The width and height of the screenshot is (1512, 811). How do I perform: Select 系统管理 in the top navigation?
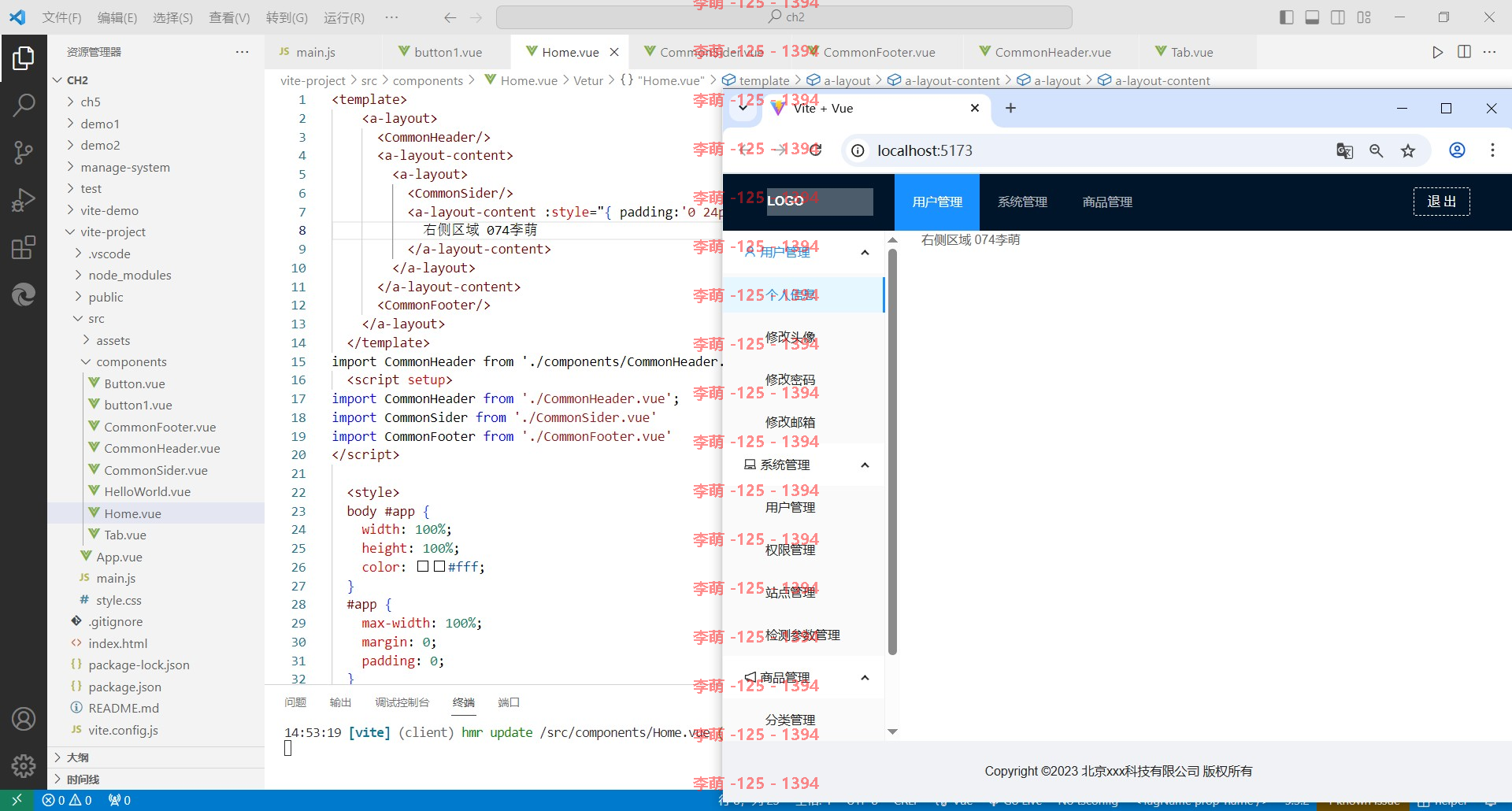click(1022, 202)
